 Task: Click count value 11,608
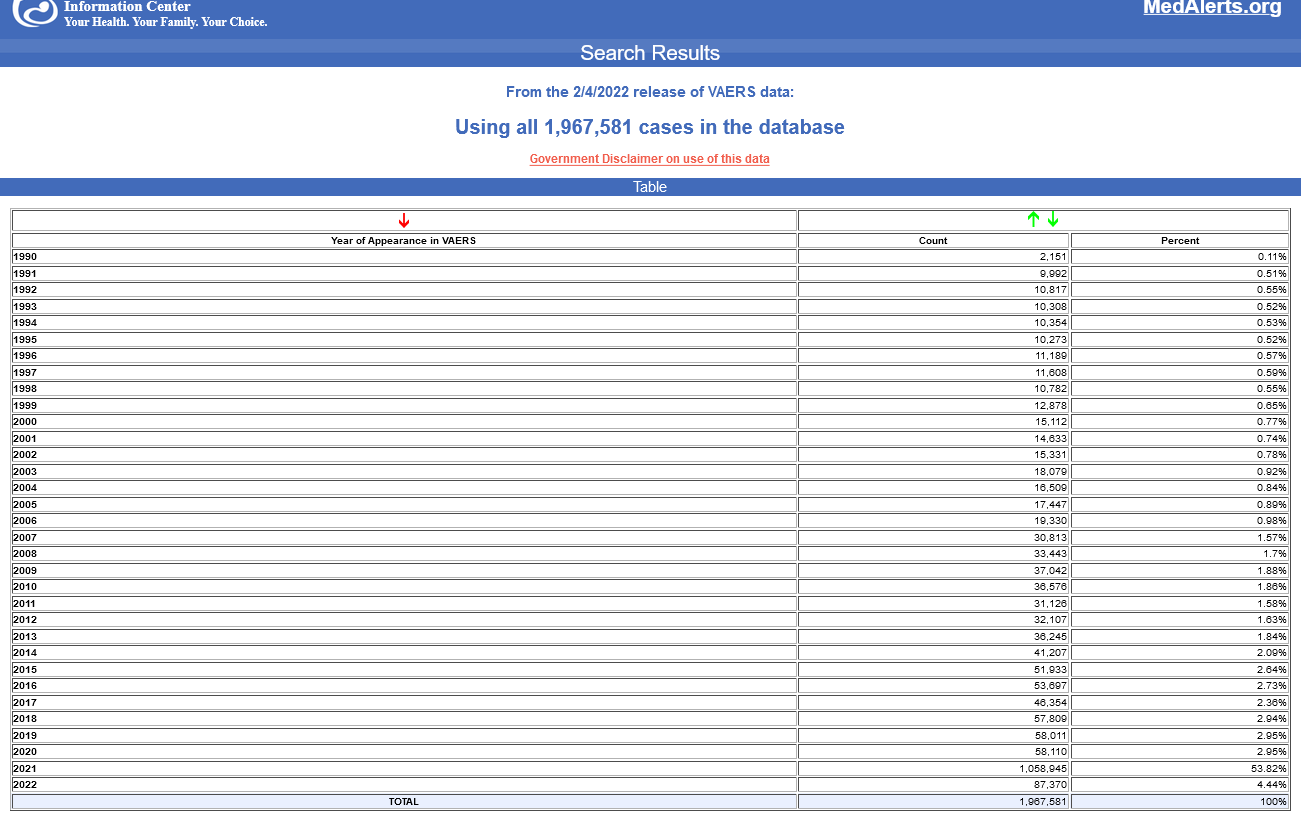[x=1051, y=372]
